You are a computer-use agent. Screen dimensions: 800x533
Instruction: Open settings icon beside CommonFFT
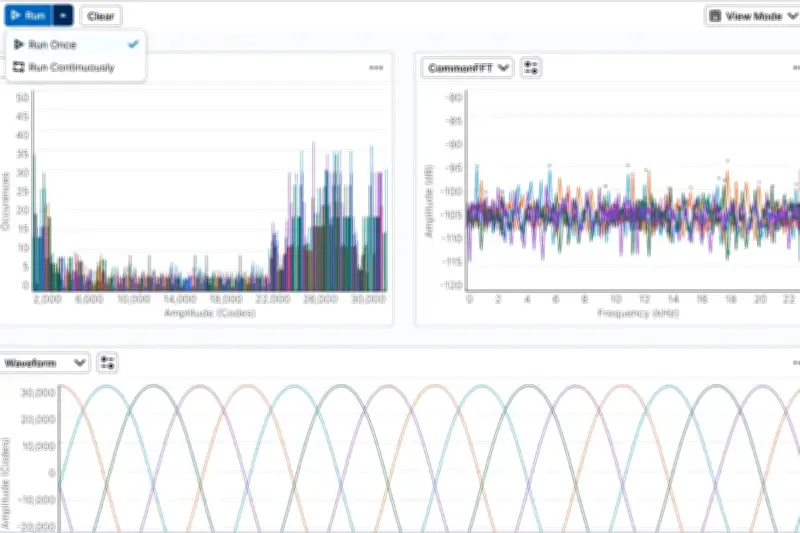click(x=531, y=68)
